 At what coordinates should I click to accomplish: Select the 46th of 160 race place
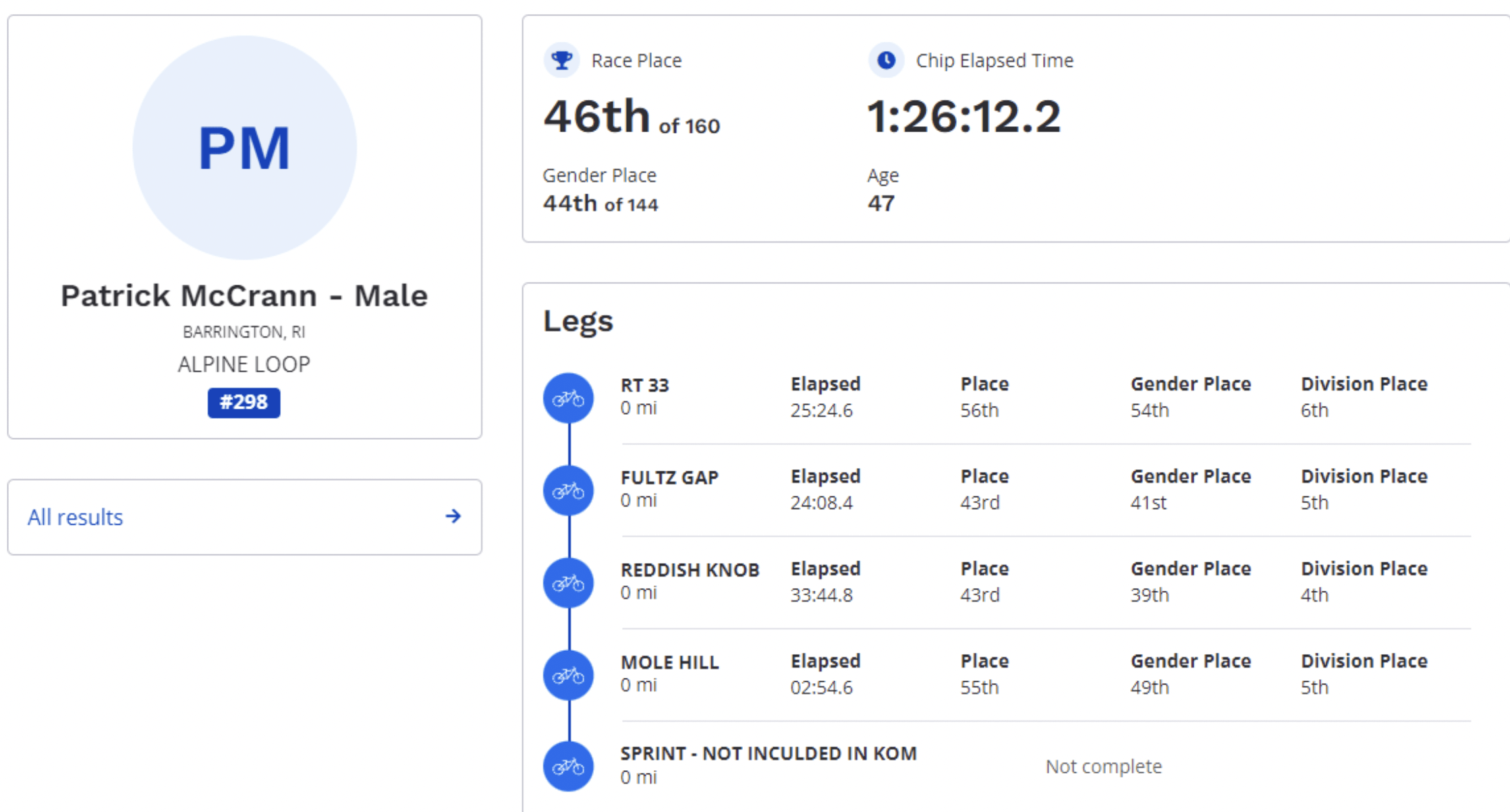[x=632, y=117]
